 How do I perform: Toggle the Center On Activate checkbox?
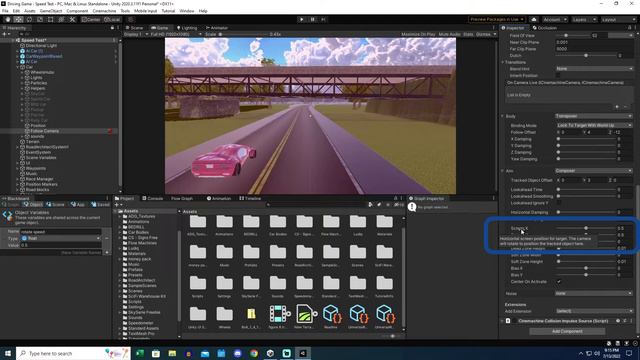click(x=558, y=282)
